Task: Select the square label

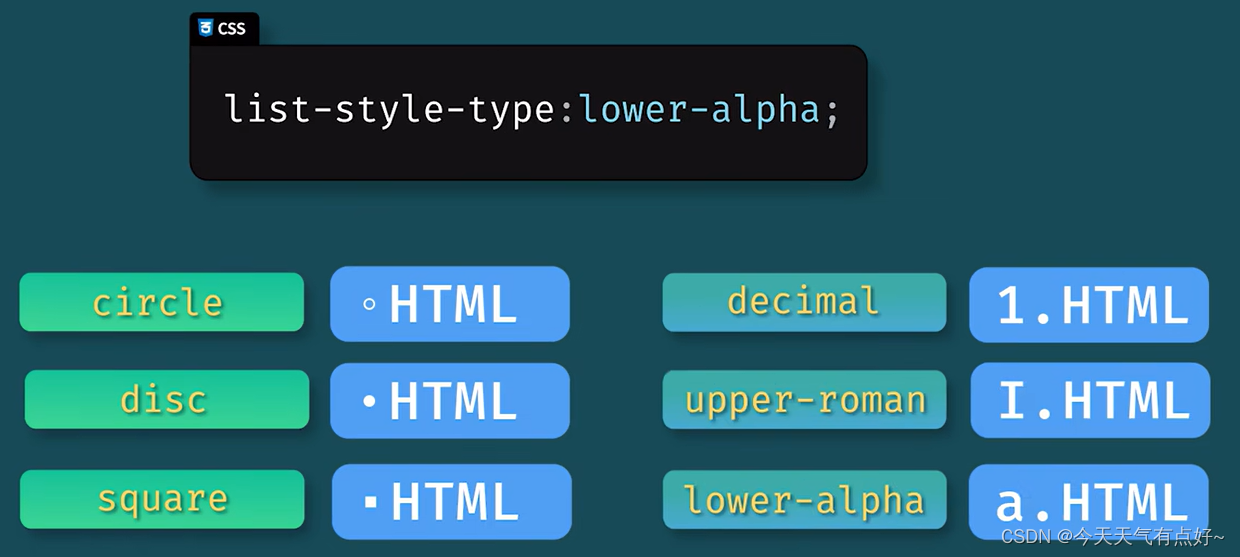Action: (162, 499)
